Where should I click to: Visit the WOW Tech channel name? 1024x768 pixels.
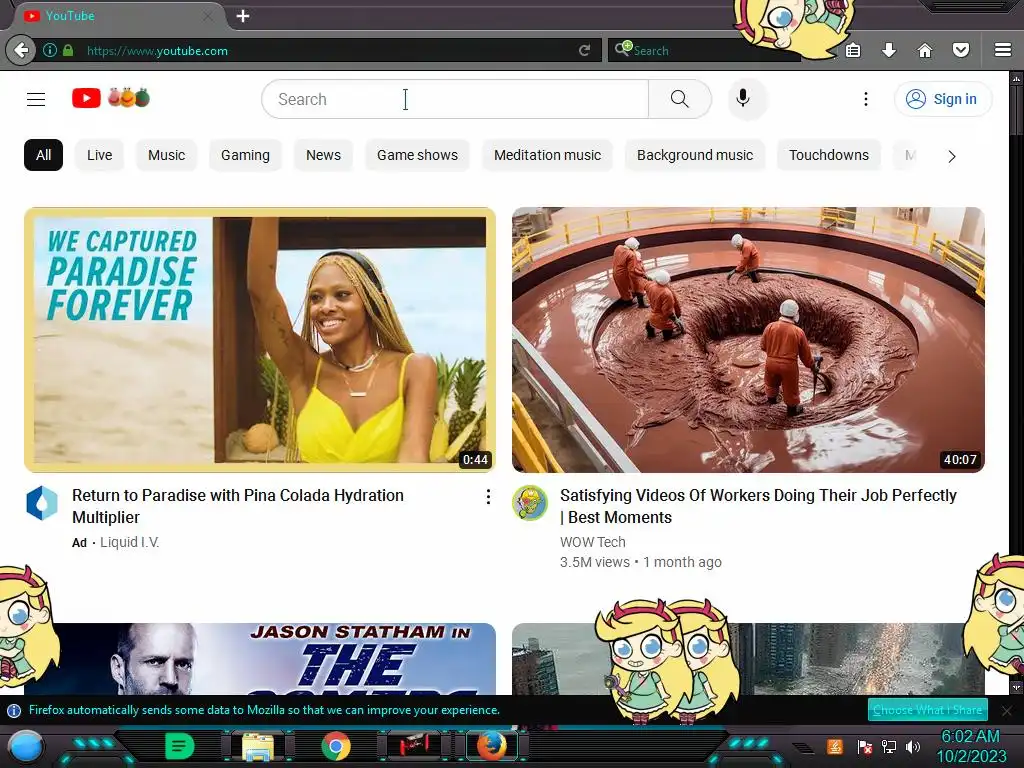click(592, 542)
